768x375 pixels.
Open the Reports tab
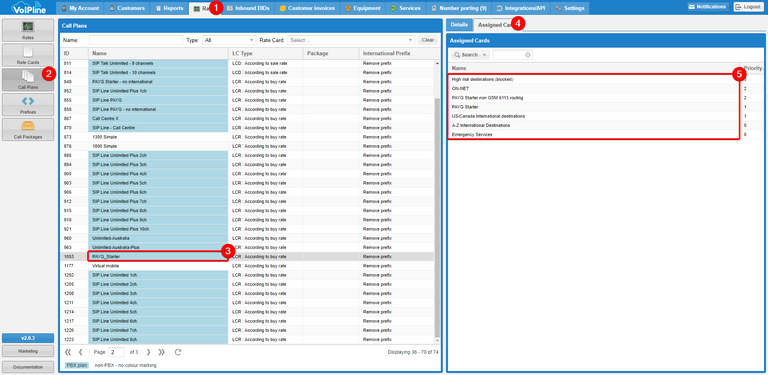(169, 8)
